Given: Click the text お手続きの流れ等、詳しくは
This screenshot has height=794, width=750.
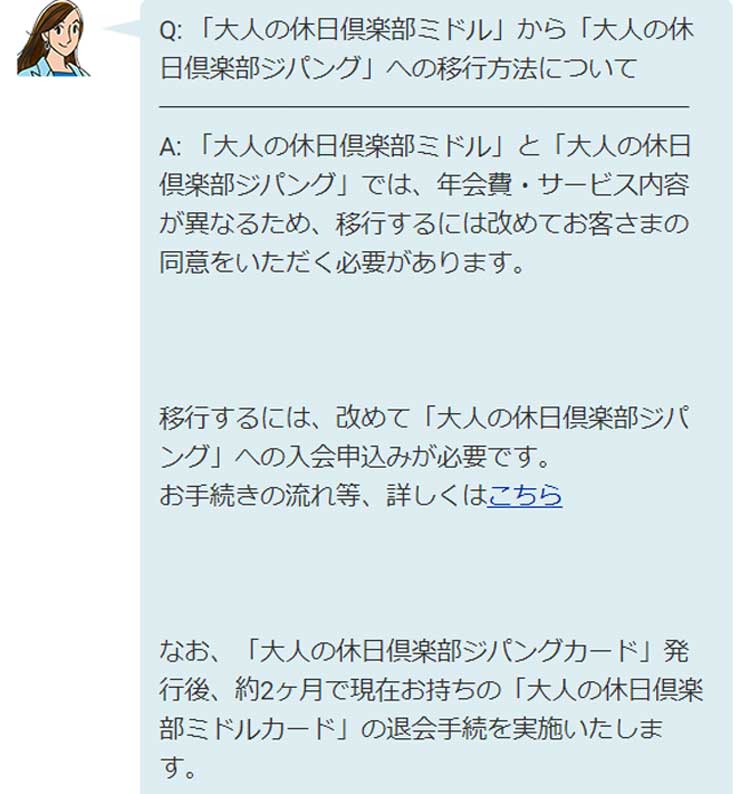Looking at the screenshot, I should 323,495.
